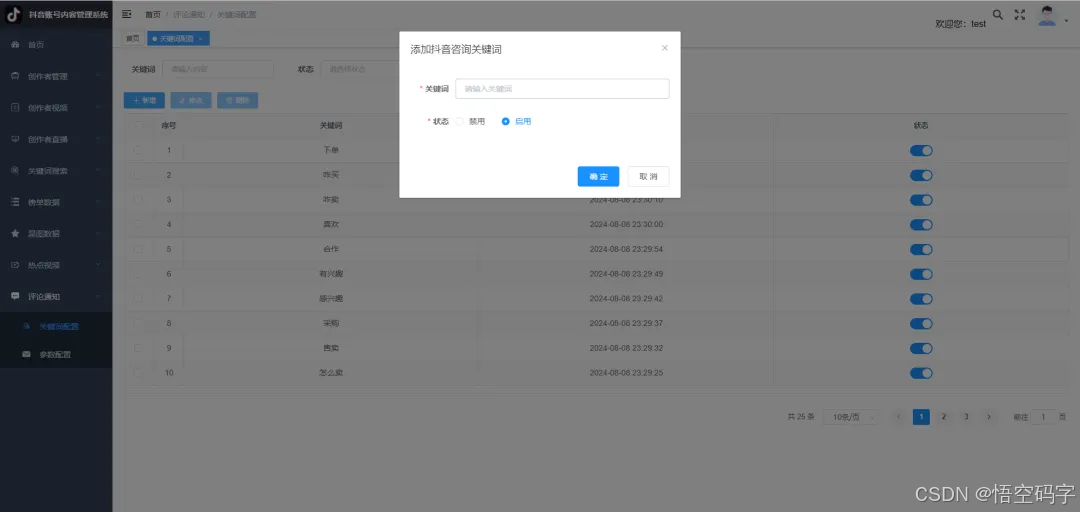Toggle the sidebar collapse hamburger icon
The height and width of the screenshot is (512, 1080).
coord(127,14)
